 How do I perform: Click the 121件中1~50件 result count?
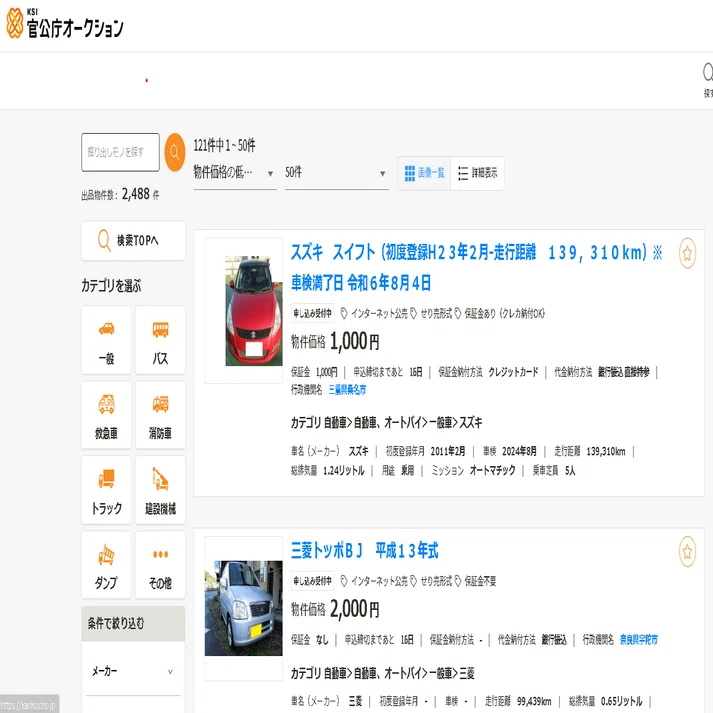pyautogui.click(x=225, y=146)
